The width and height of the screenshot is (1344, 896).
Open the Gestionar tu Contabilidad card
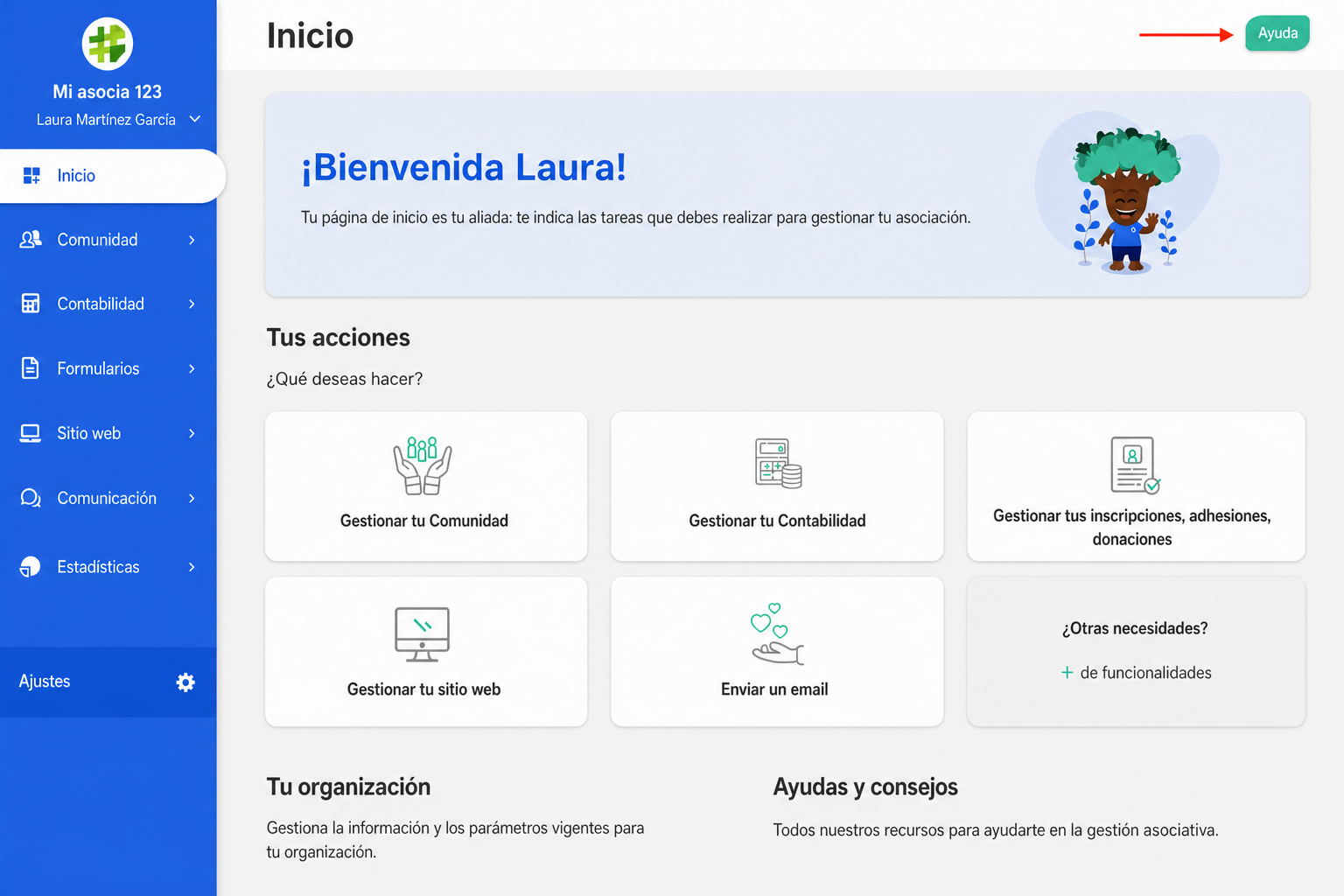click(x=777, y=486)
